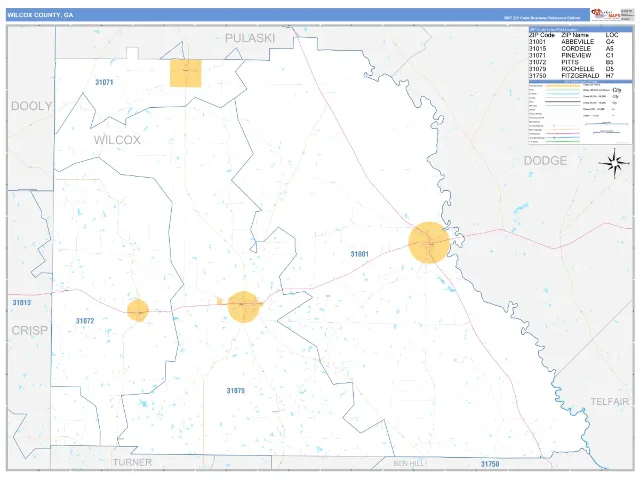Click PITTS in the ZIP index table

pos(570,62)
